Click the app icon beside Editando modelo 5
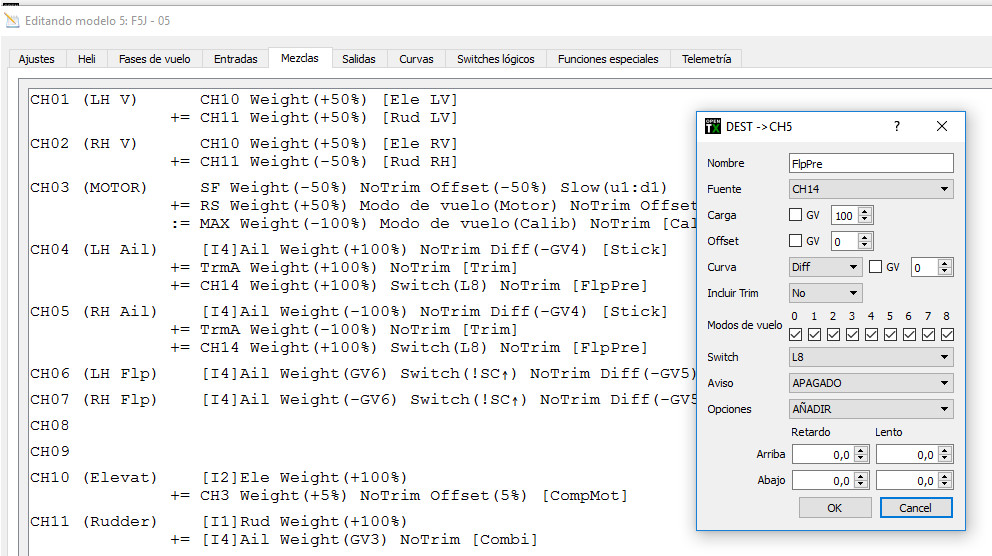The image size is (992, 556). (x=11, y=20)
